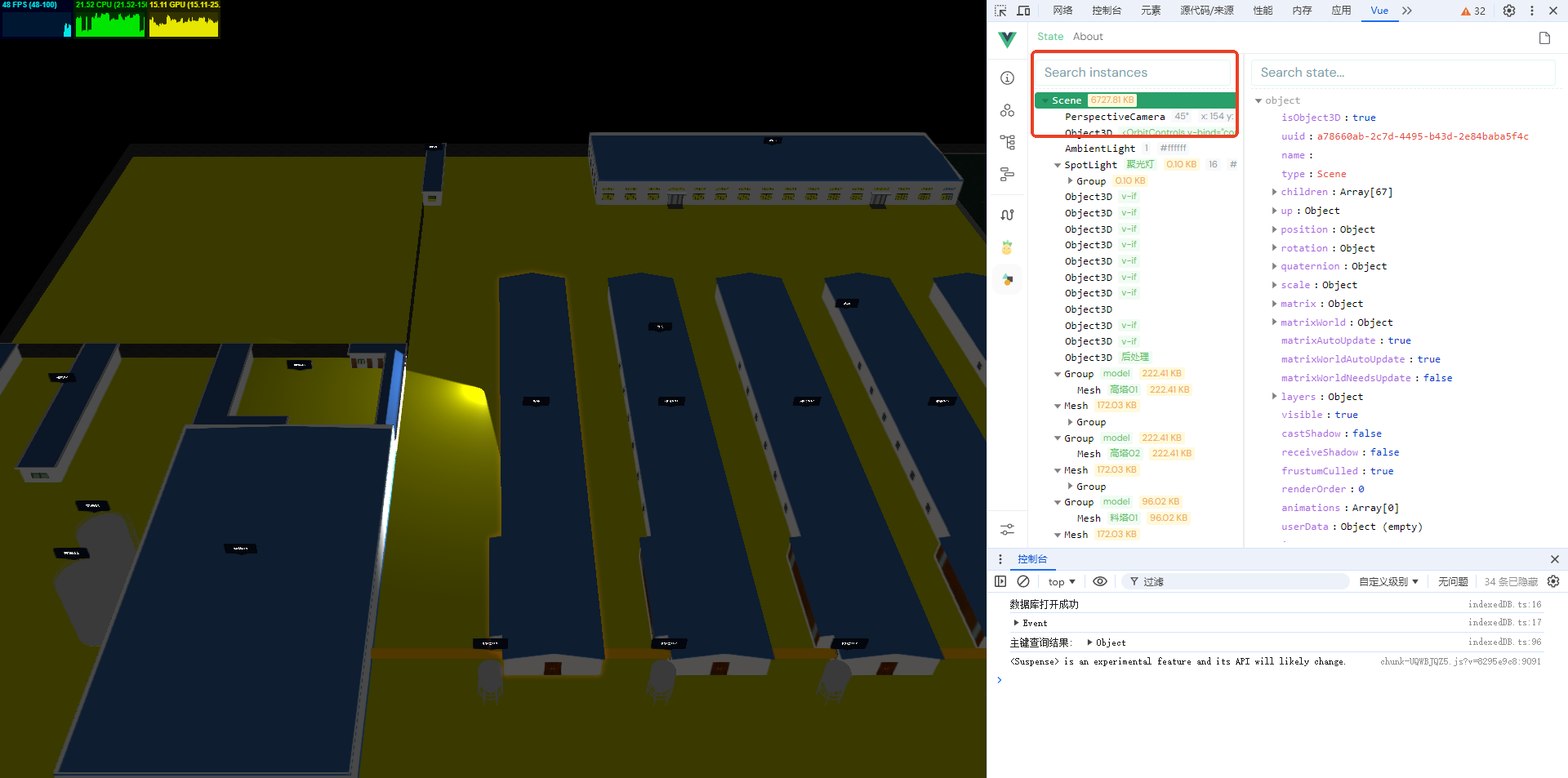Activate the inspect element picker icon
The width and height of the screenshot is (1568, 778).
pos(1000,11)
